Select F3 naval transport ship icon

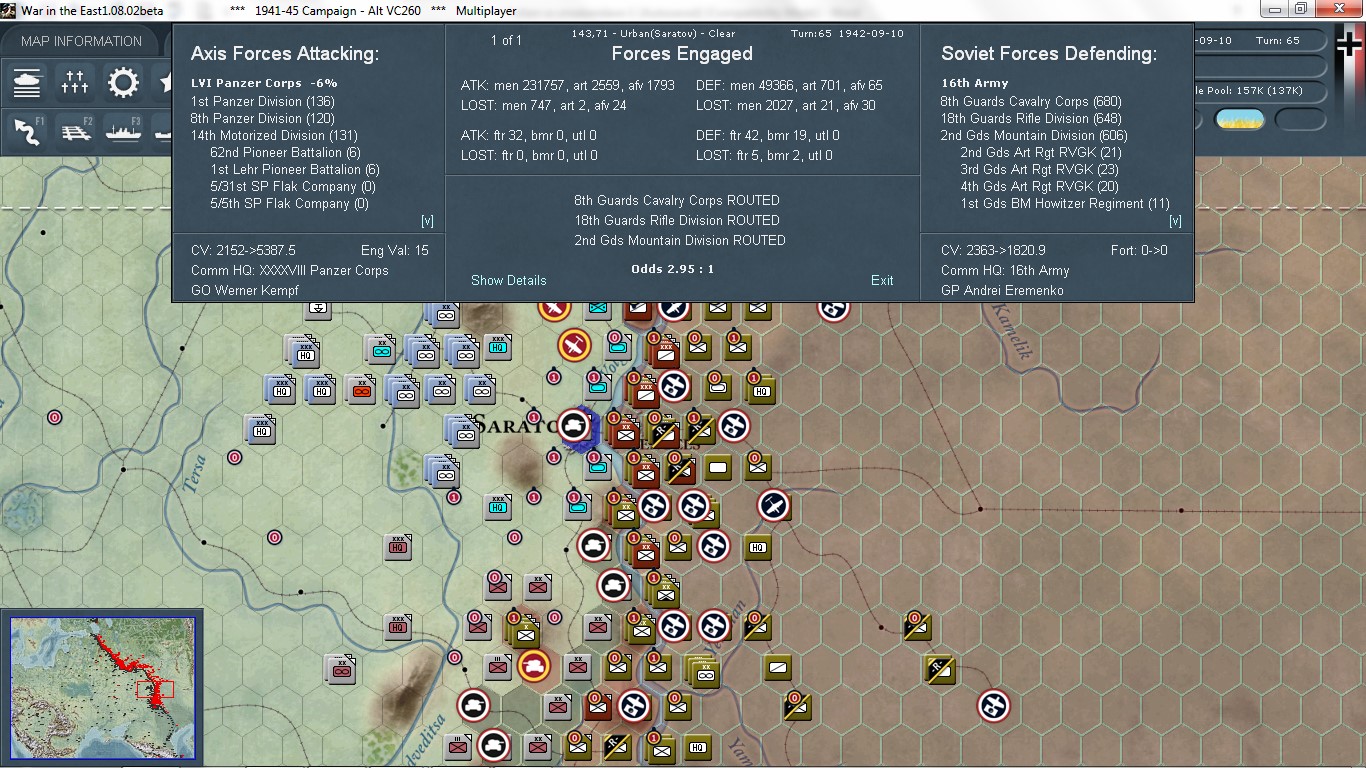point(125,132)
